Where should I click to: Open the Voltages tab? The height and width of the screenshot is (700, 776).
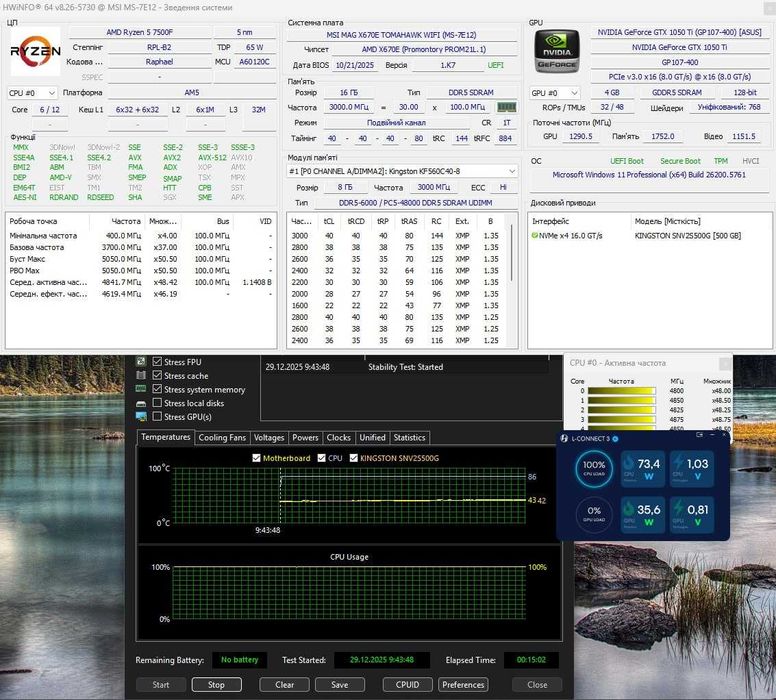pyautogui.click(x=269, y=438)
